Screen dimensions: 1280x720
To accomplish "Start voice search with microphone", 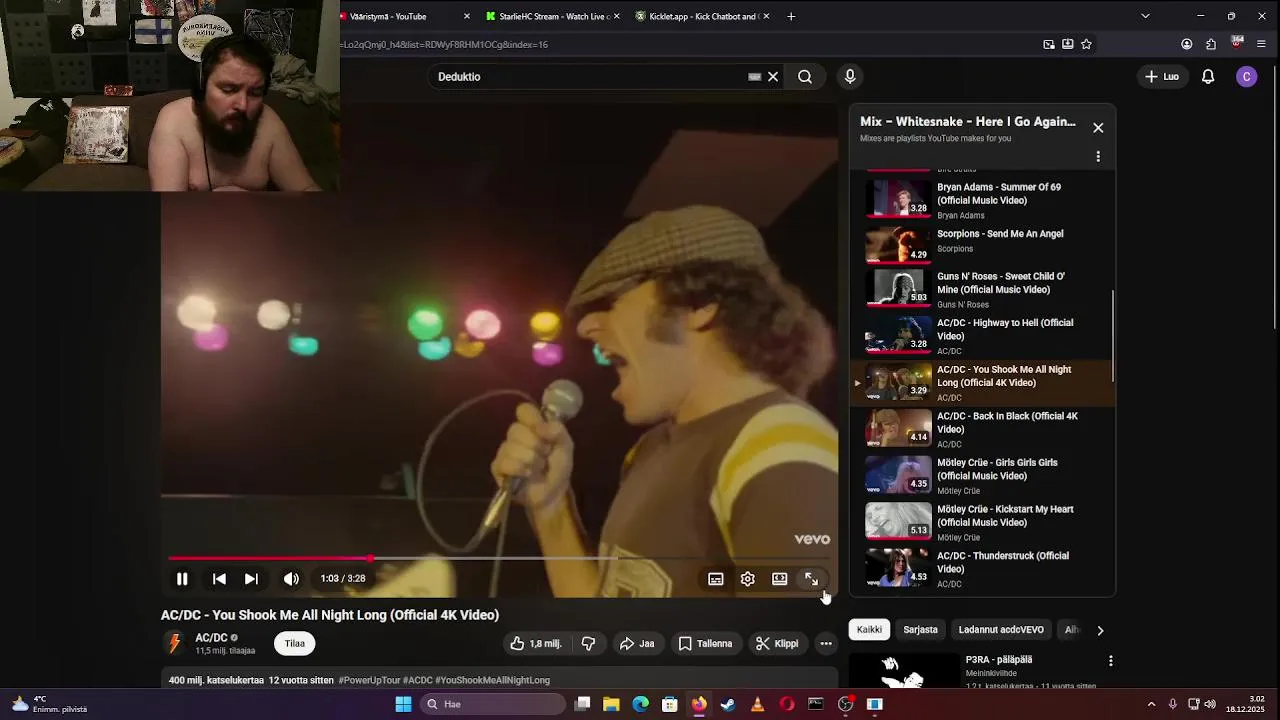I will (x=850, y=77).
